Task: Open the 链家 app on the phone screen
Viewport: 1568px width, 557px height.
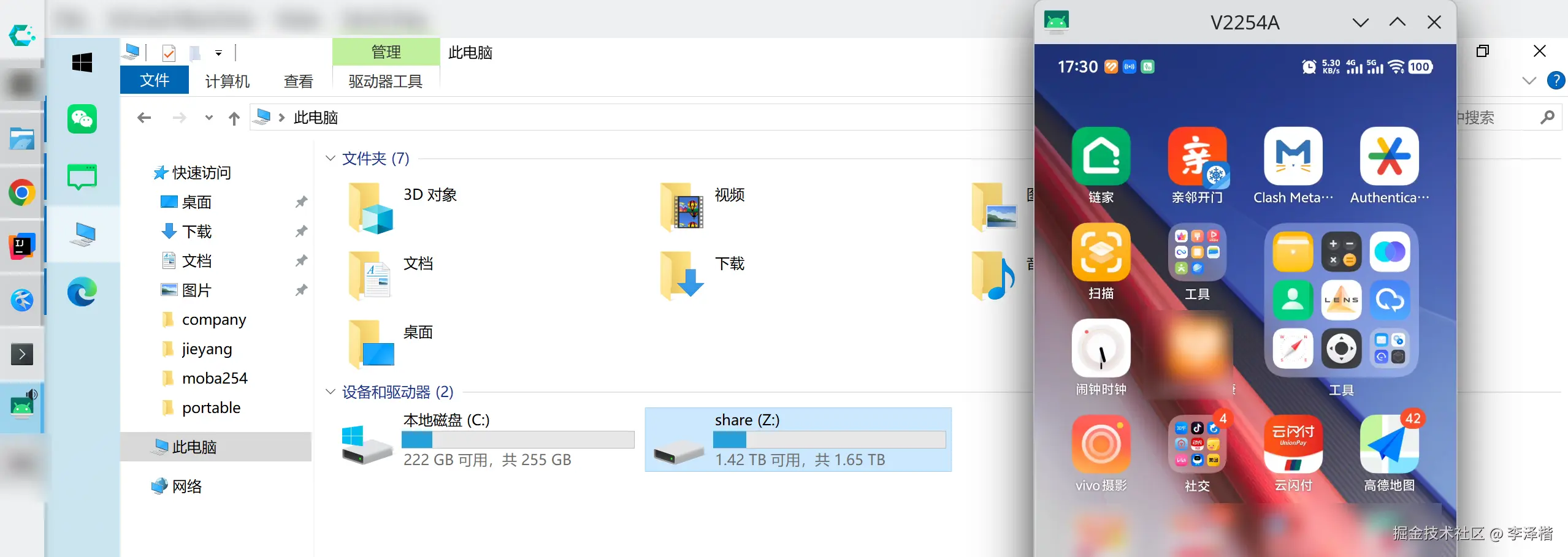Action: pos(1101,157)
